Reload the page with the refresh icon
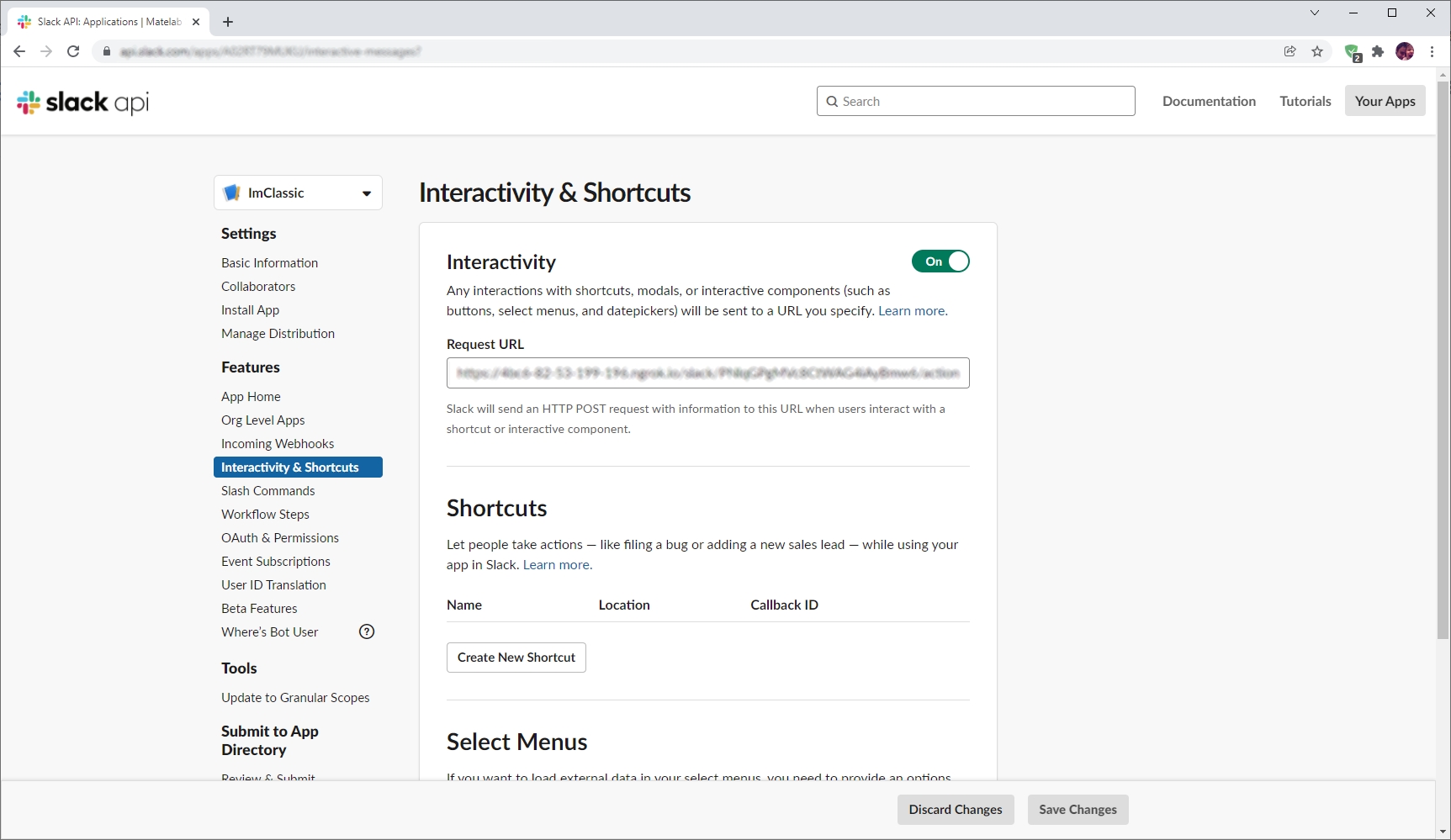1451x840 pixels. (73, 51)
